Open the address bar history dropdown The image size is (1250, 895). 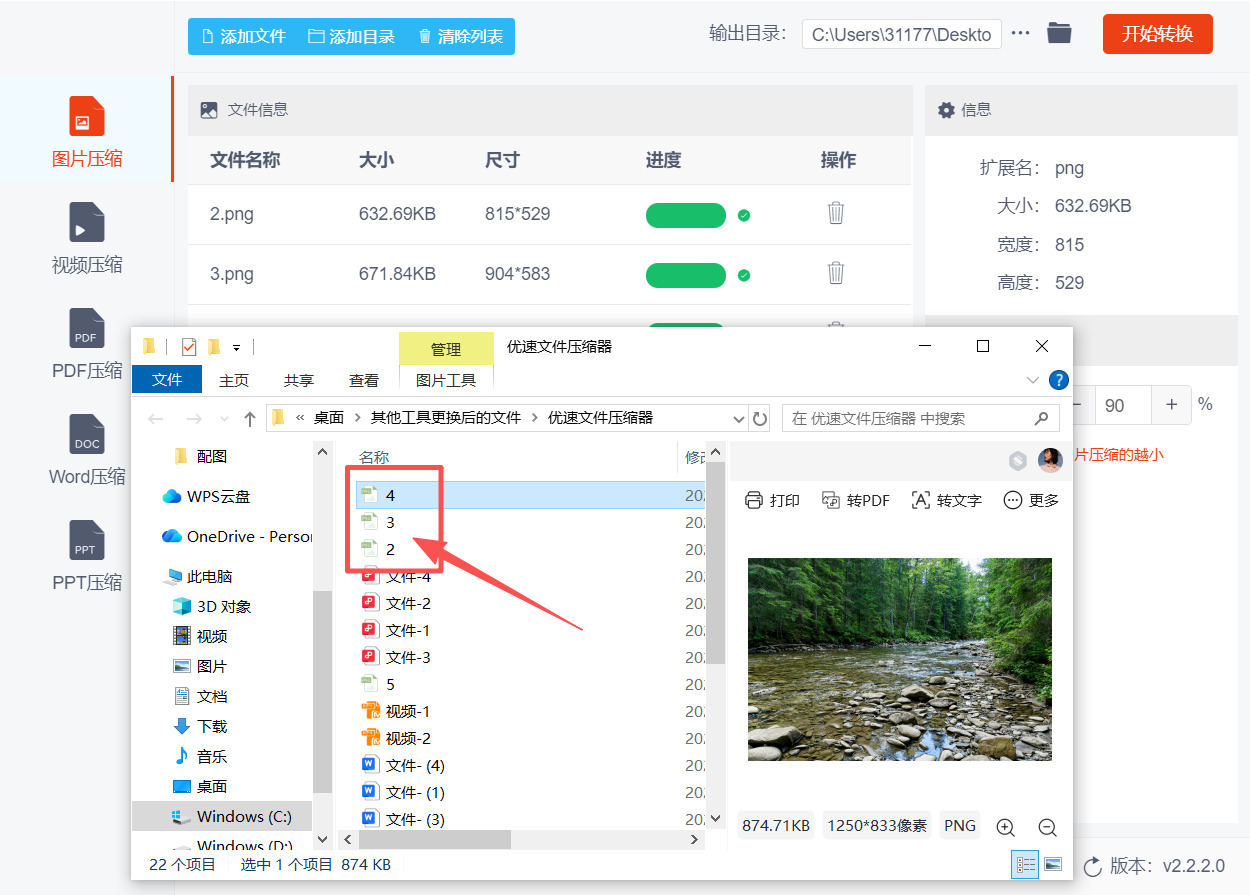739,418
